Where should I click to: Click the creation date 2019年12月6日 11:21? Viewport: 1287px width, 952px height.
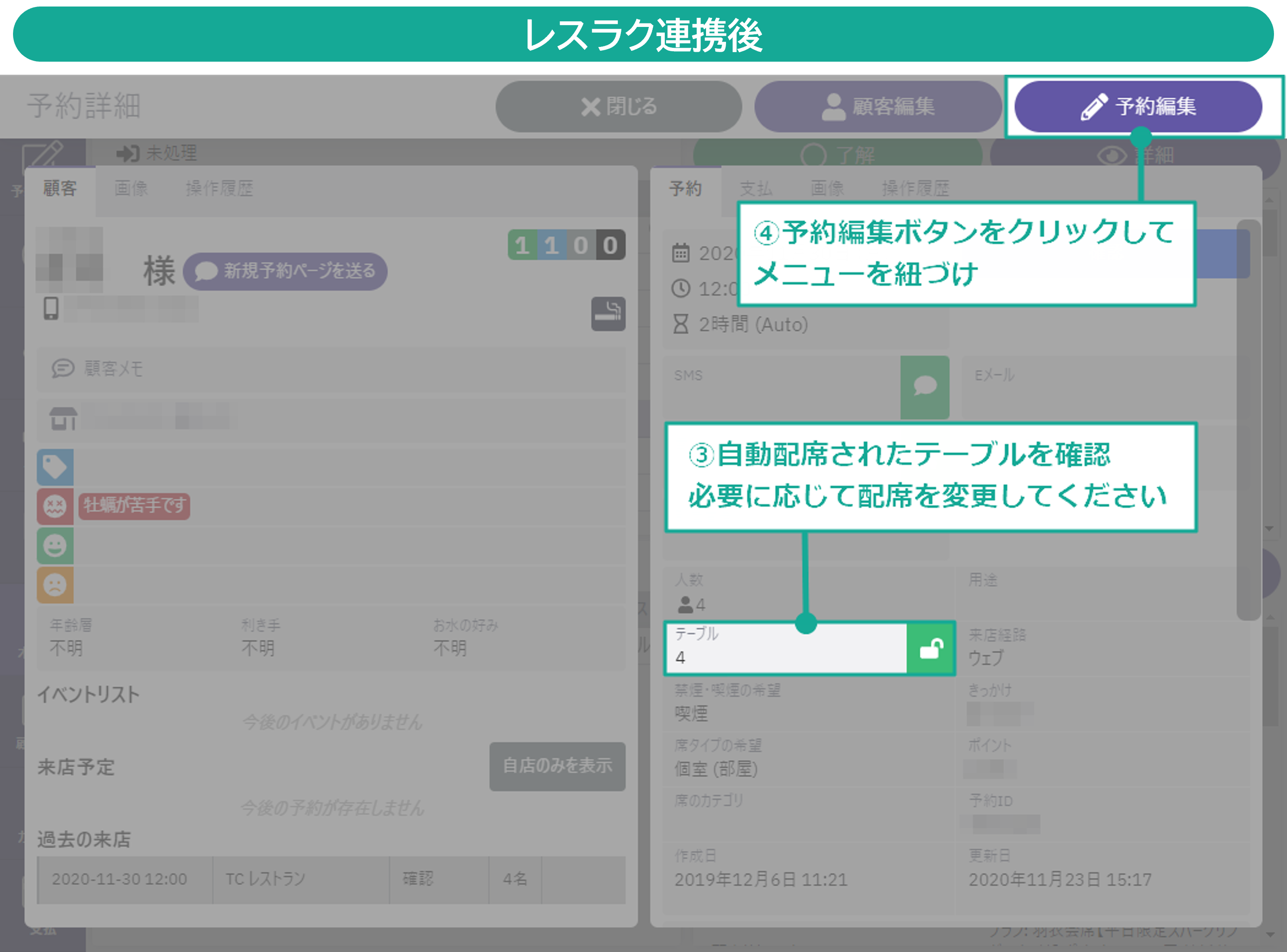pyautogui.click(x=761, y=880)
